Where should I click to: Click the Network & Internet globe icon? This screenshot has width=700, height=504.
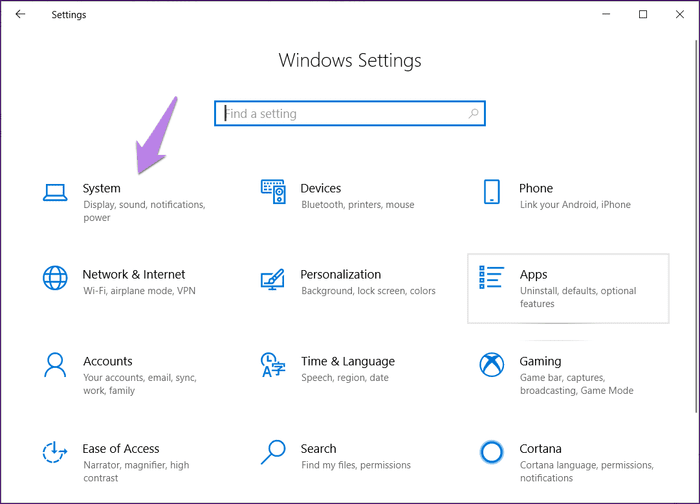(55, 278)
